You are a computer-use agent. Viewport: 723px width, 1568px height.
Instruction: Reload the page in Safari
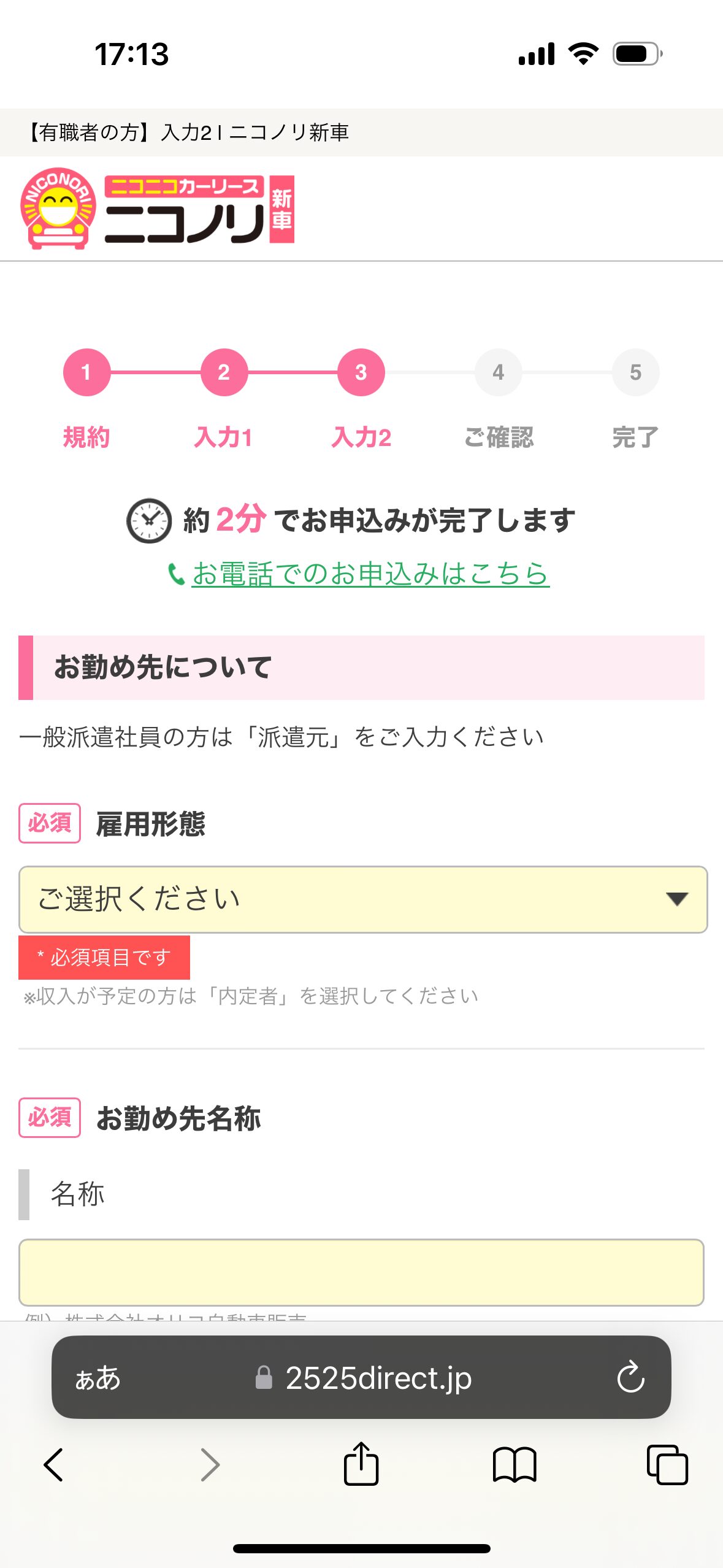(630, 1378)
